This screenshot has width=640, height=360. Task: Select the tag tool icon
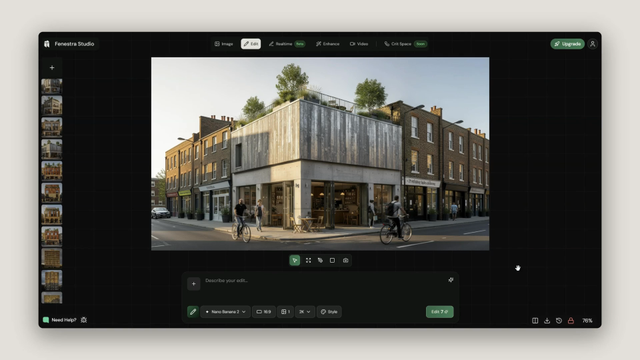[x=320, y=260]
